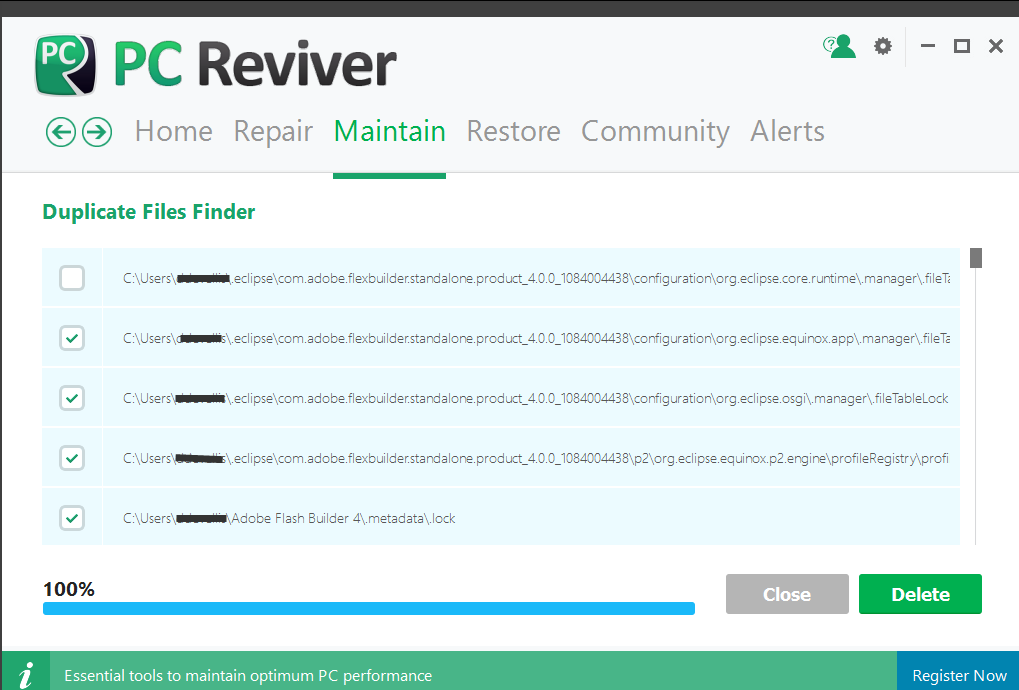
Task: Click the blue scan progress bar
Action: click(368, 608)
